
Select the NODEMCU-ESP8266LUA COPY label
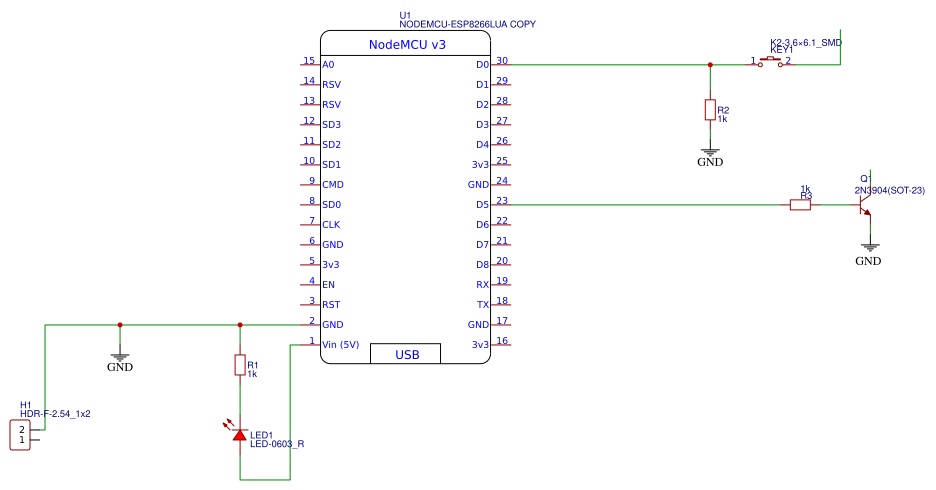point(467,24)
